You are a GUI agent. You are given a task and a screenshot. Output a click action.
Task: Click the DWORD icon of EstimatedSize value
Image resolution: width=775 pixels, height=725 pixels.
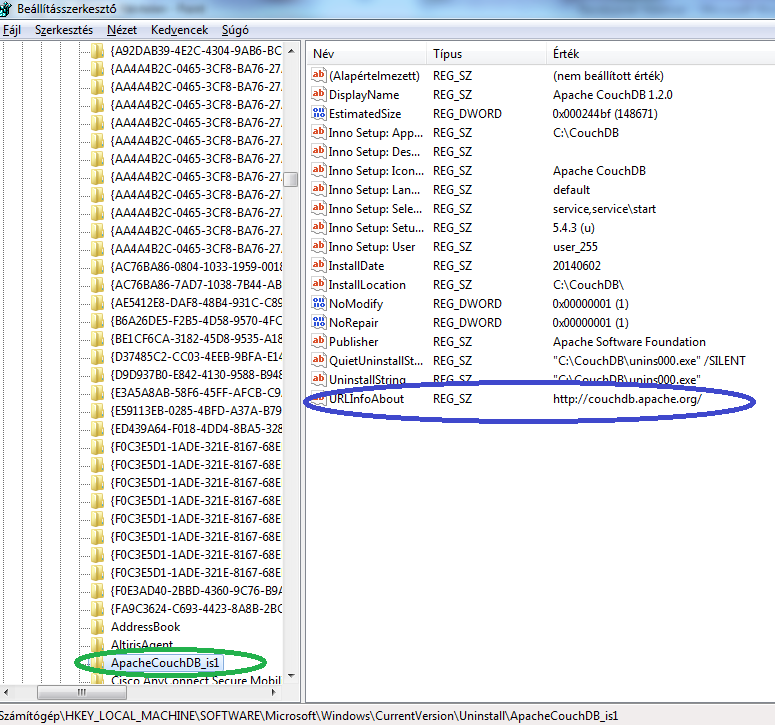click(x=318, y=113)
